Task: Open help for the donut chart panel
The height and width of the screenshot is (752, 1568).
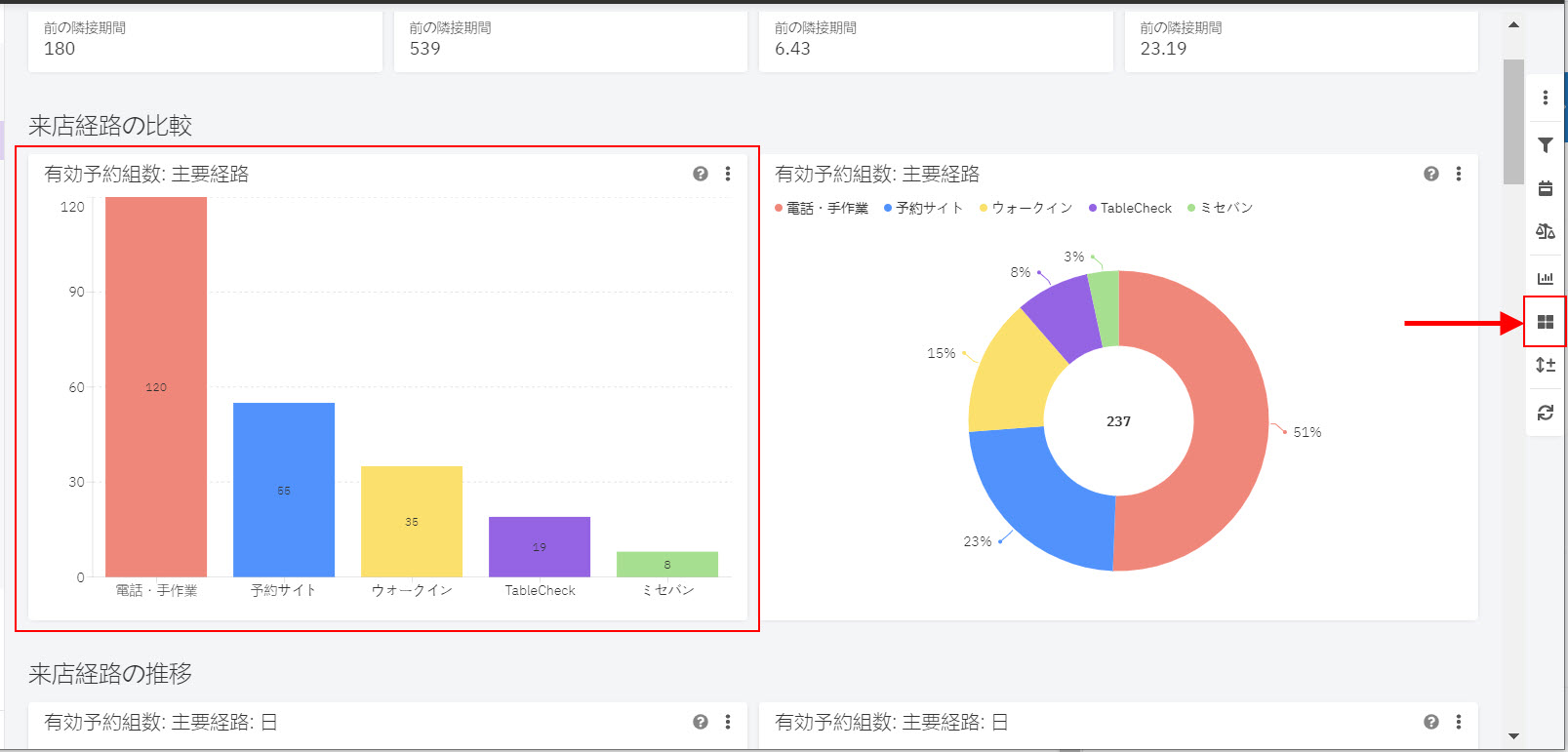Action: pyautogui.click(x=1431, y=174)
